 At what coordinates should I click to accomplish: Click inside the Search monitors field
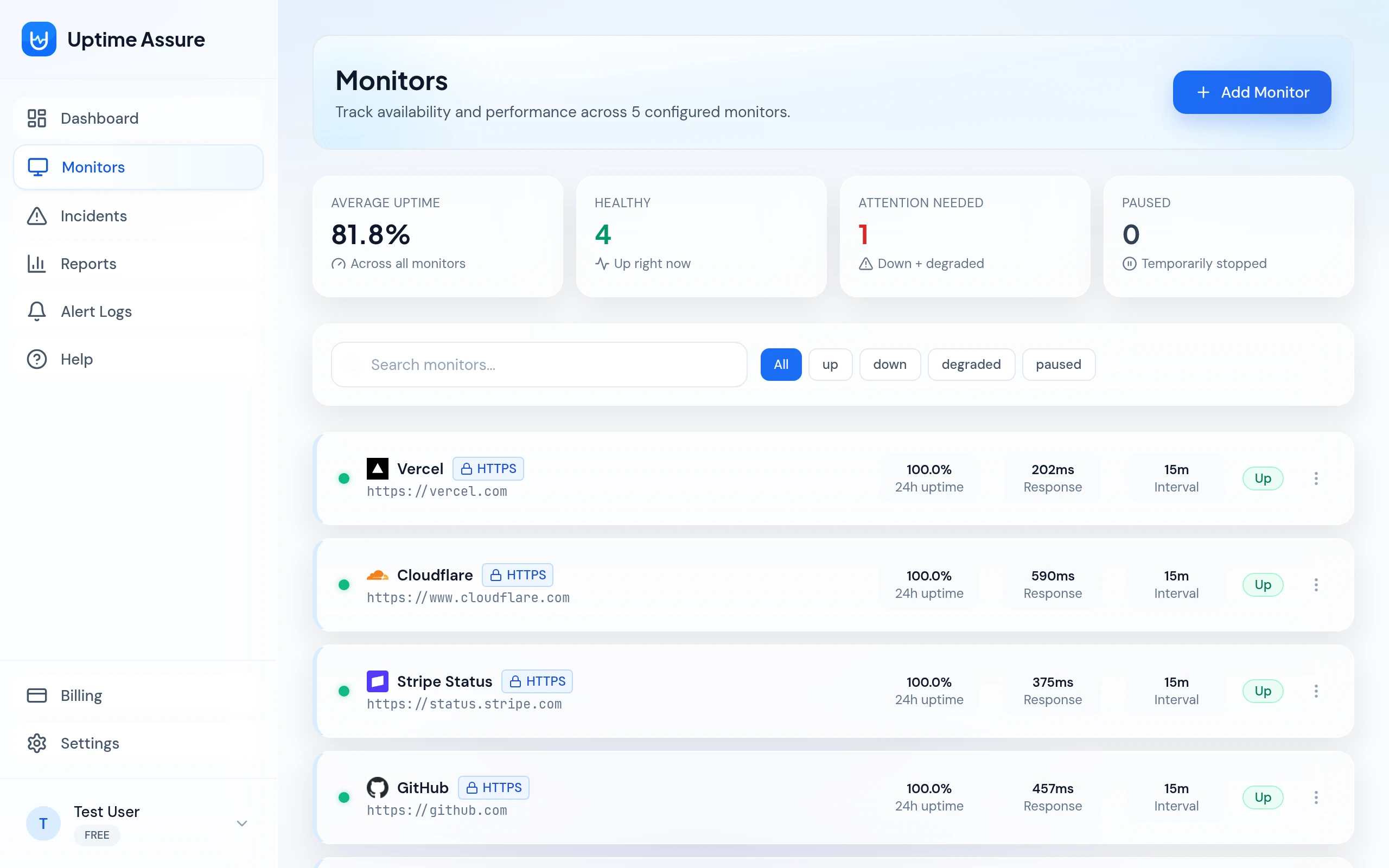[x=538, y=364]
